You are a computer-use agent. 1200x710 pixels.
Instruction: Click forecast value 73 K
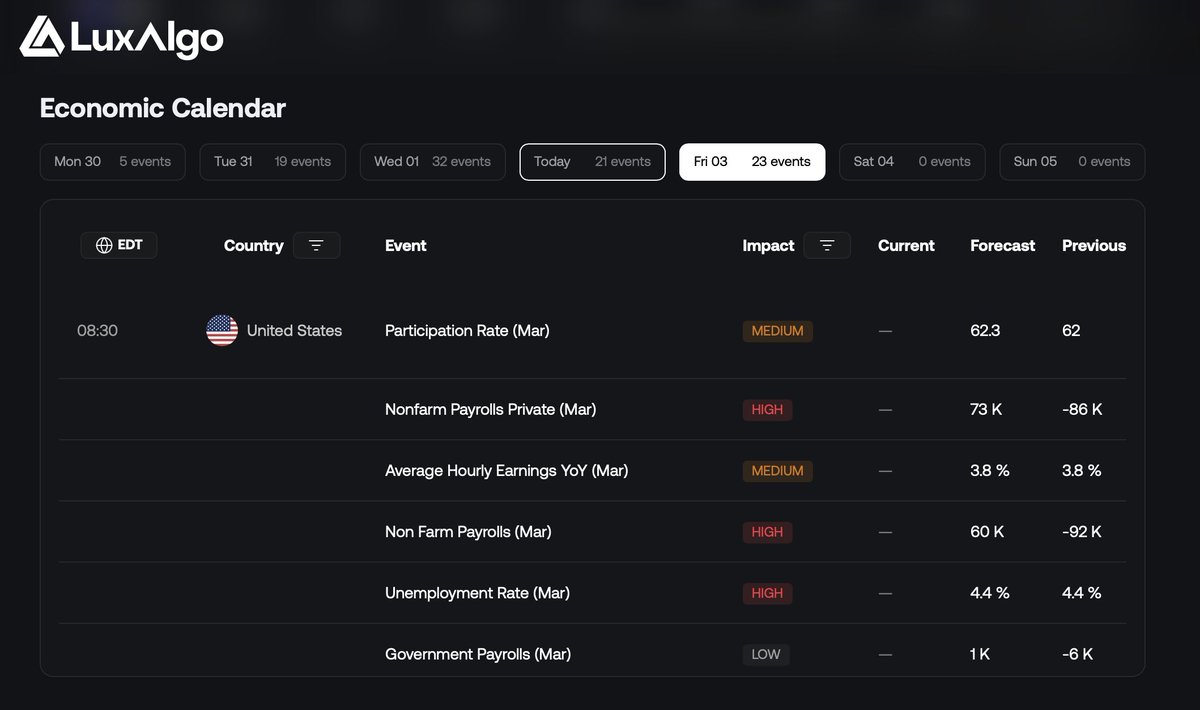986,409
